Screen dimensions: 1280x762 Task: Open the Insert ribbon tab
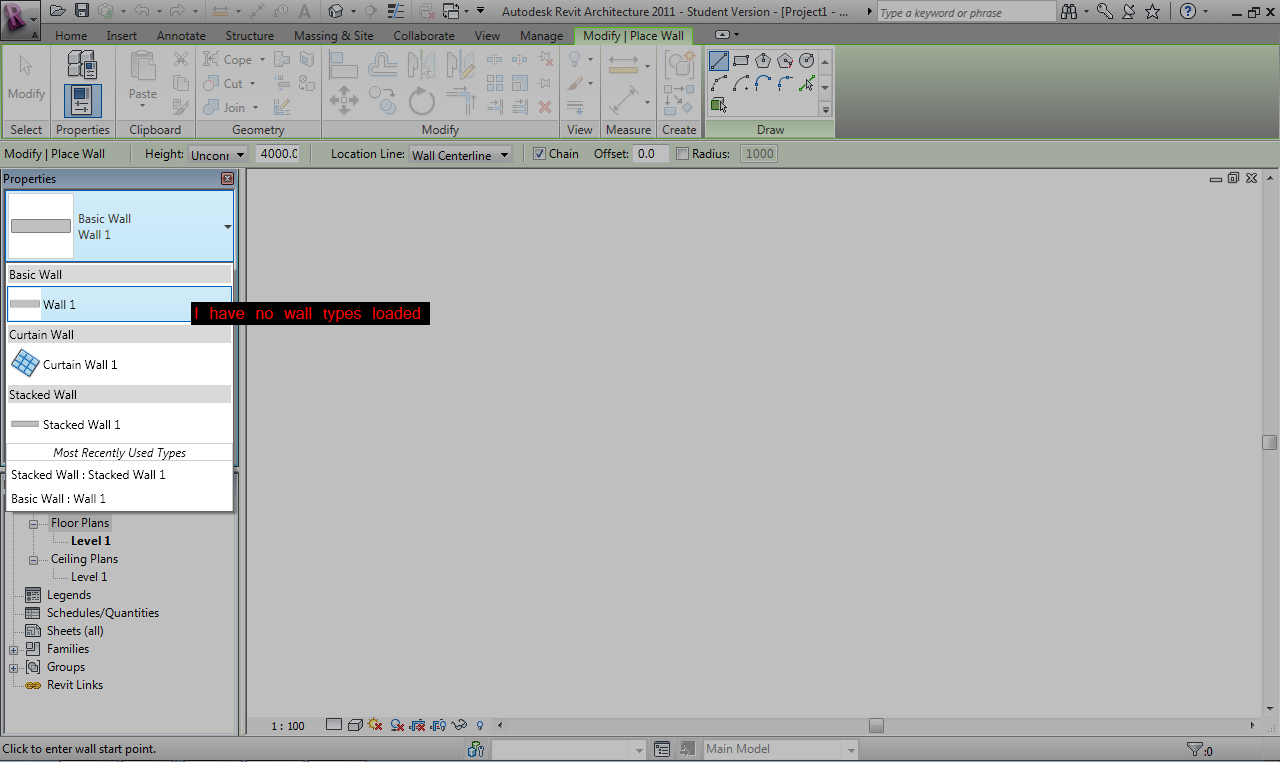tap(122, 35)
